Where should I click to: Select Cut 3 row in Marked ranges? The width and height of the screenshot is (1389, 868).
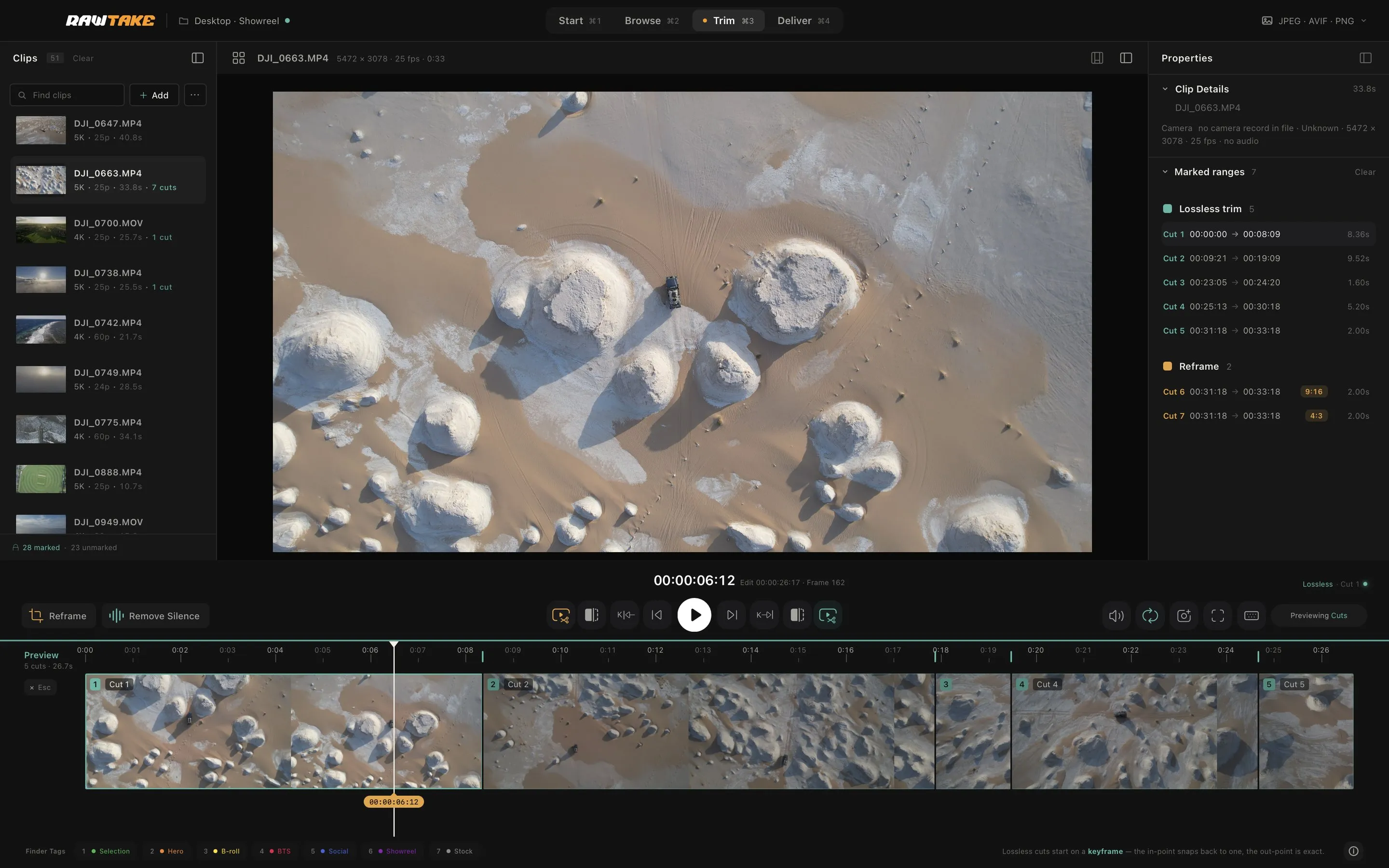(x=1267, y=283)
